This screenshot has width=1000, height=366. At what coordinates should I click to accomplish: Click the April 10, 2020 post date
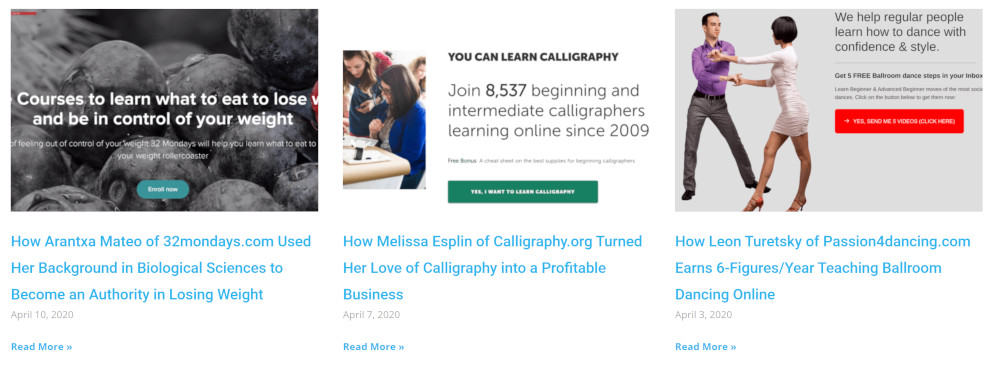(42, 315)
